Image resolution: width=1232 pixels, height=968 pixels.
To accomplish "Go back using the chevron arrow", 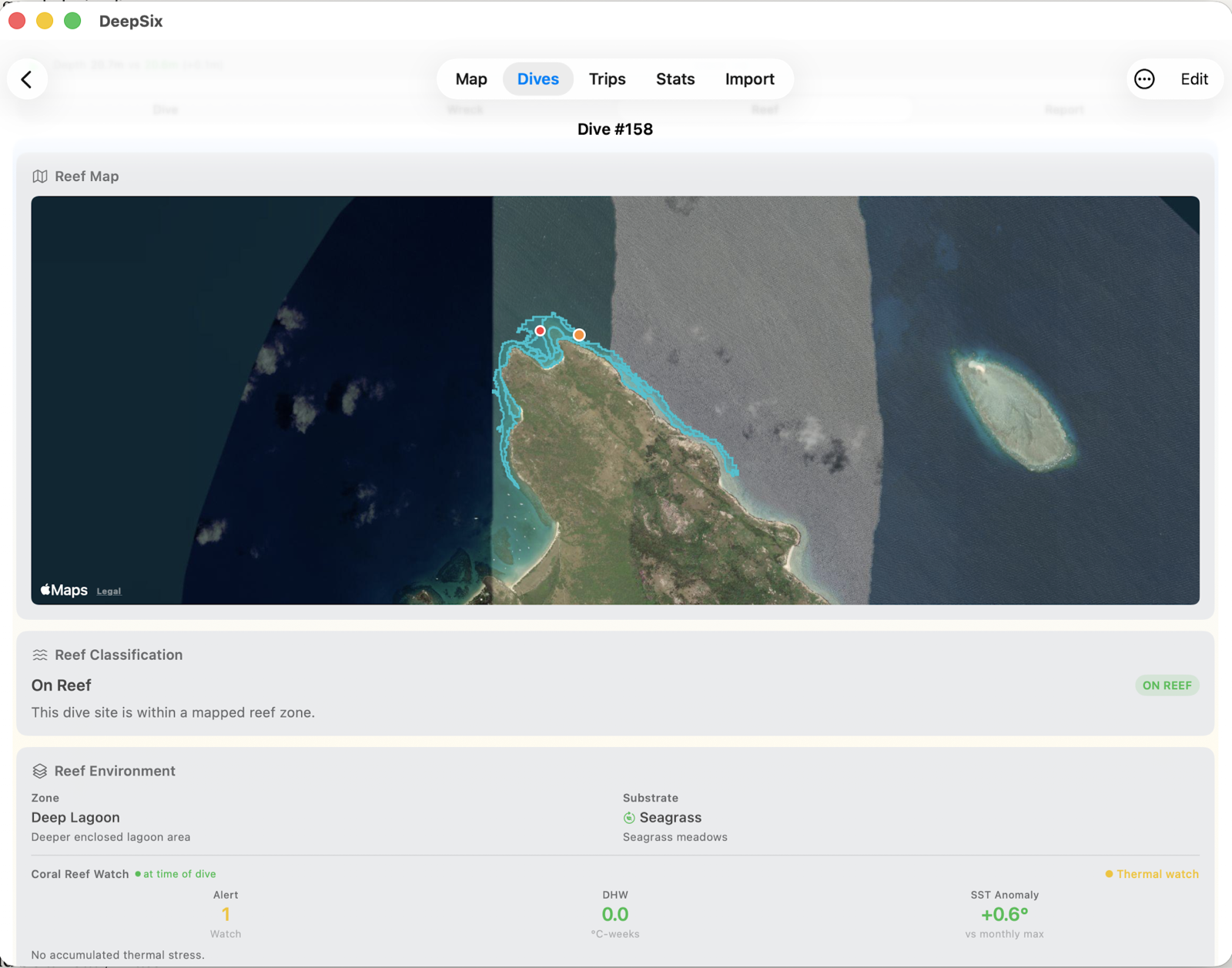I will [27, 79].
